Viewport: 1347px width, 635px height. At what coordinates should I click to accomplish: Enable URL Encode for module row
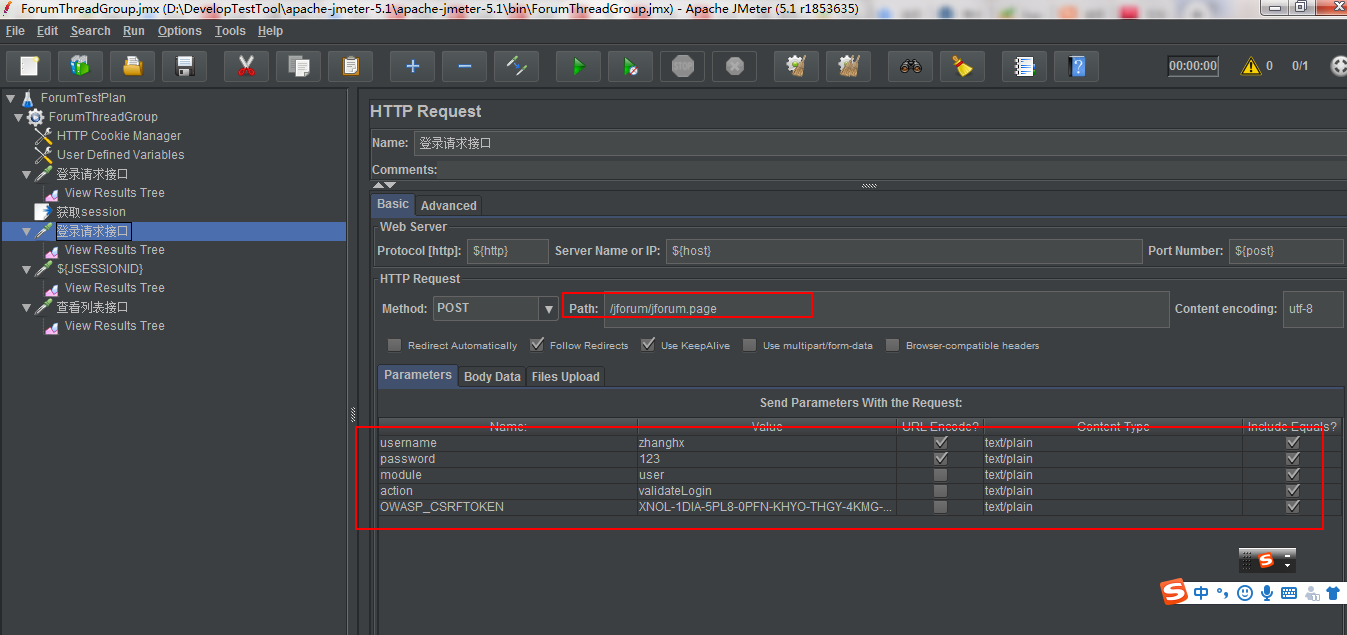[x=940, y=475]
